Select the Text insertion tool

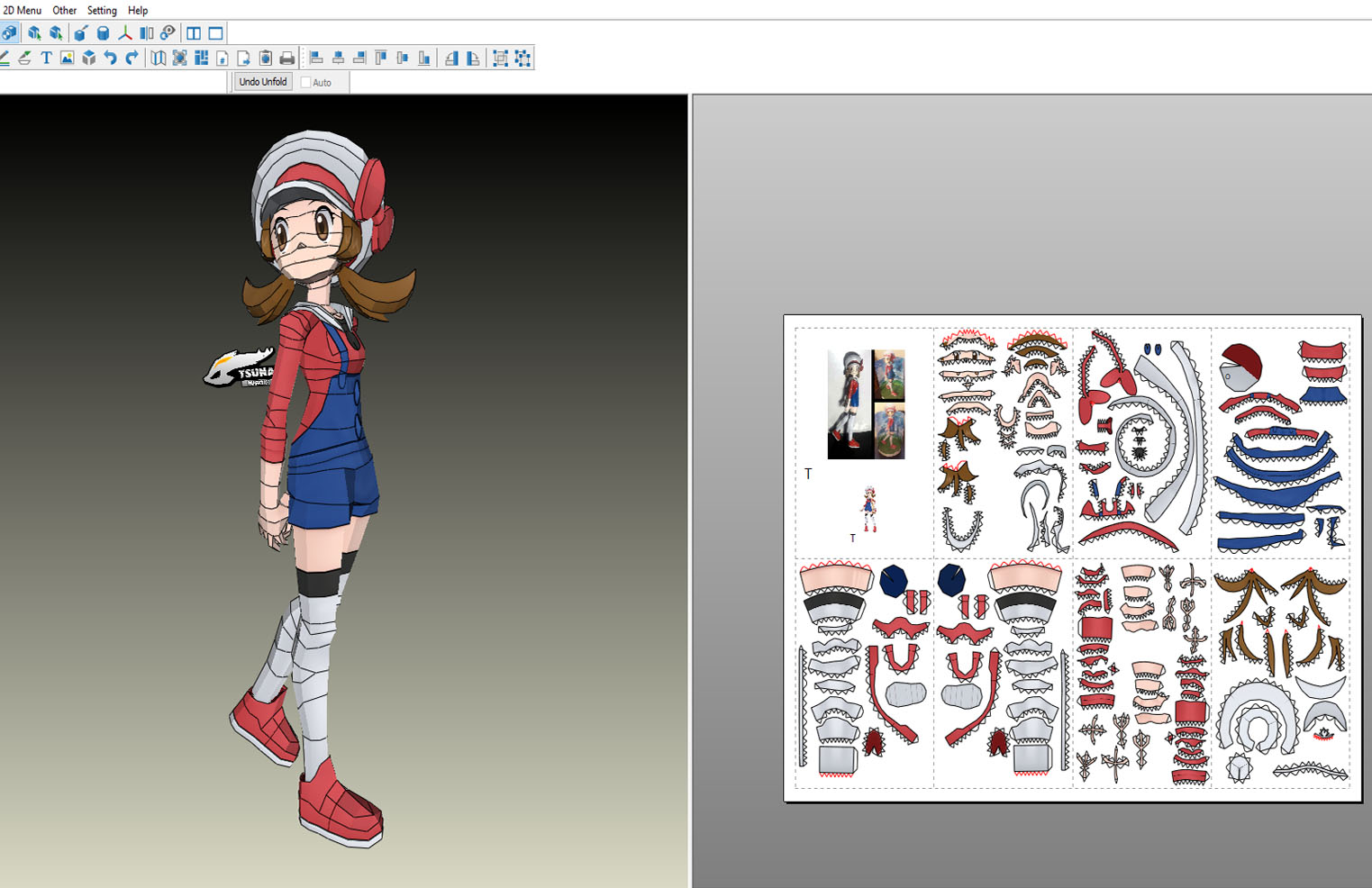pyautogui.click(x=45, y=57)
